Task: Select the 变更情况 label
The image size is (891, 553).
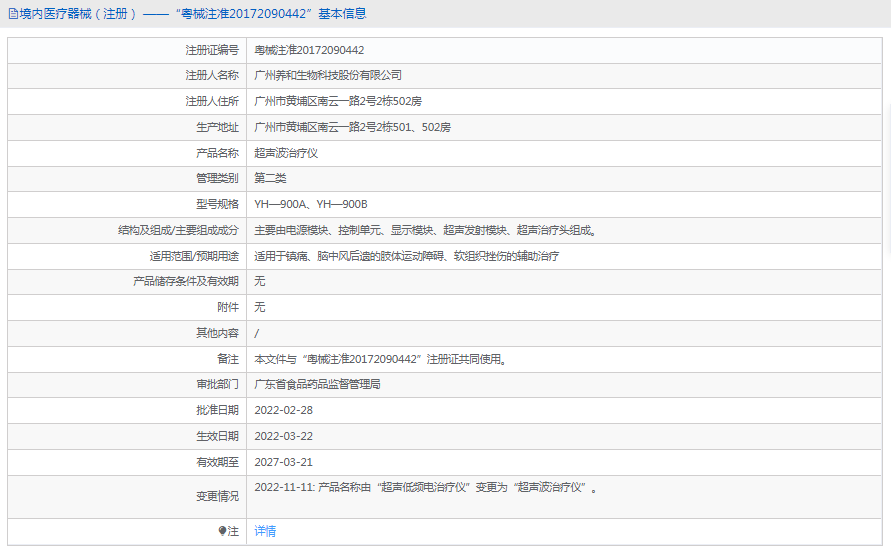Action: tap(218, 497)
